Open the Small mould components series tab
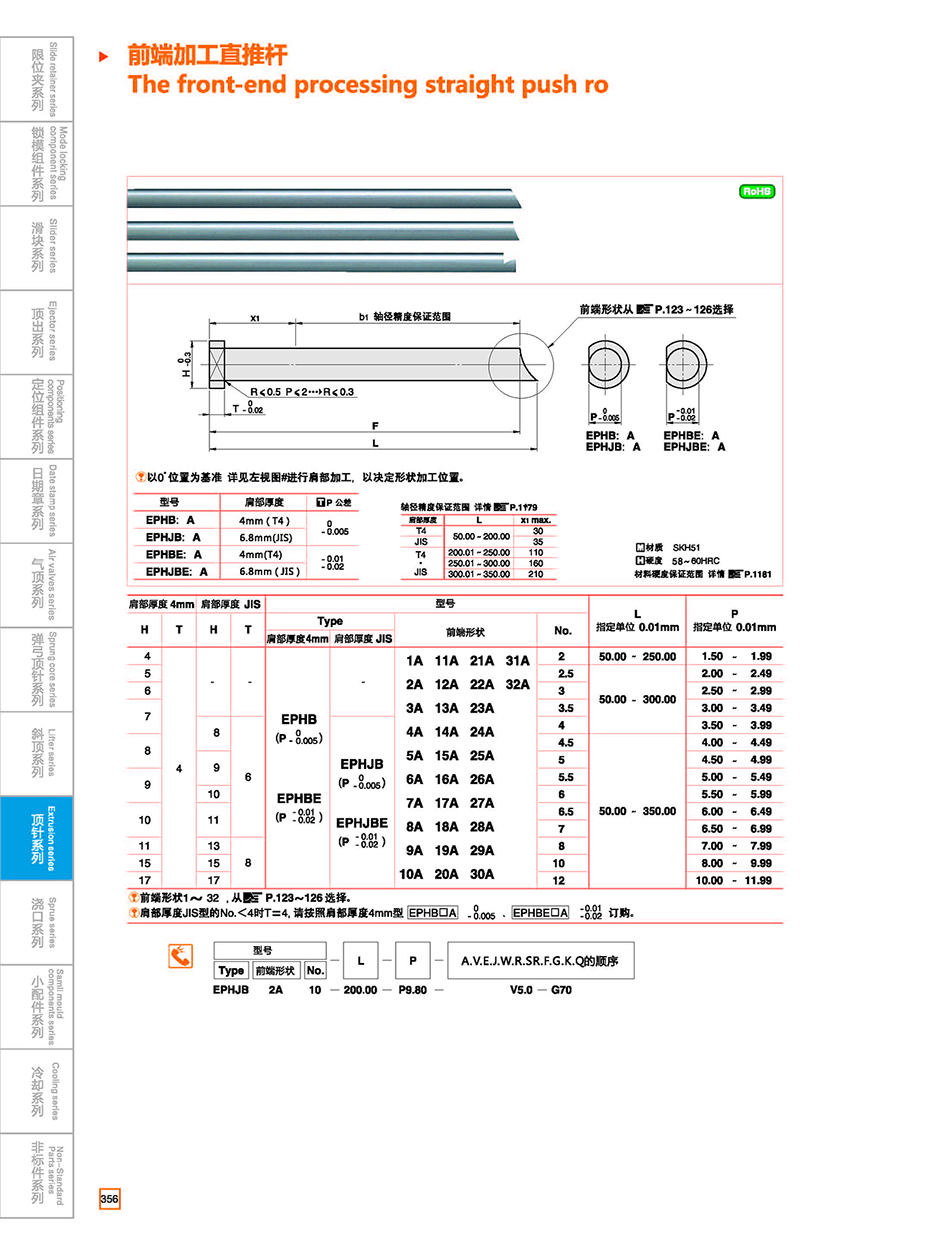The image size is (932, 1255). coord(36,1007)
